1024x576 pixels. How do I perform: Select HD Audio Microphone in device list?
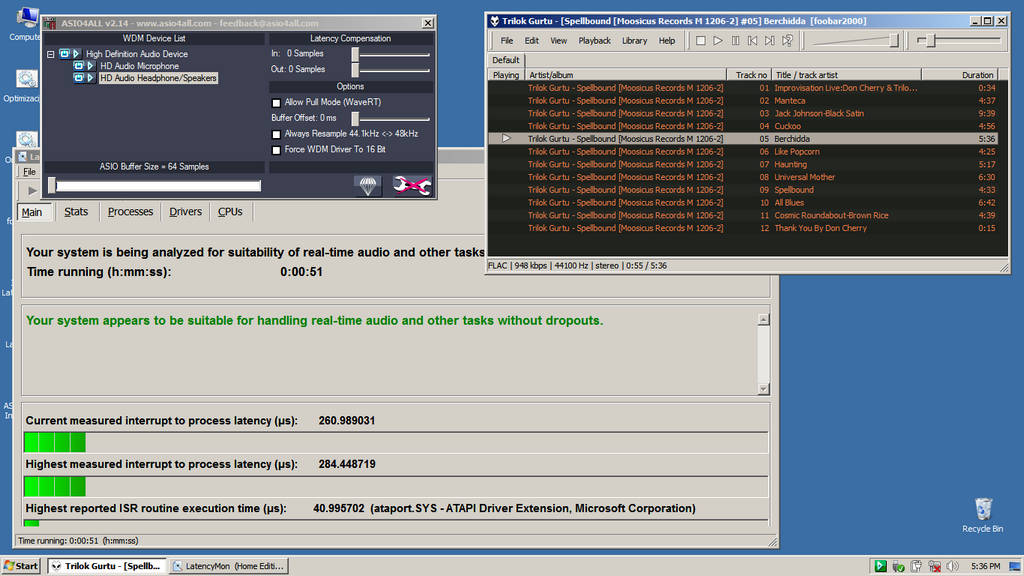139,66
